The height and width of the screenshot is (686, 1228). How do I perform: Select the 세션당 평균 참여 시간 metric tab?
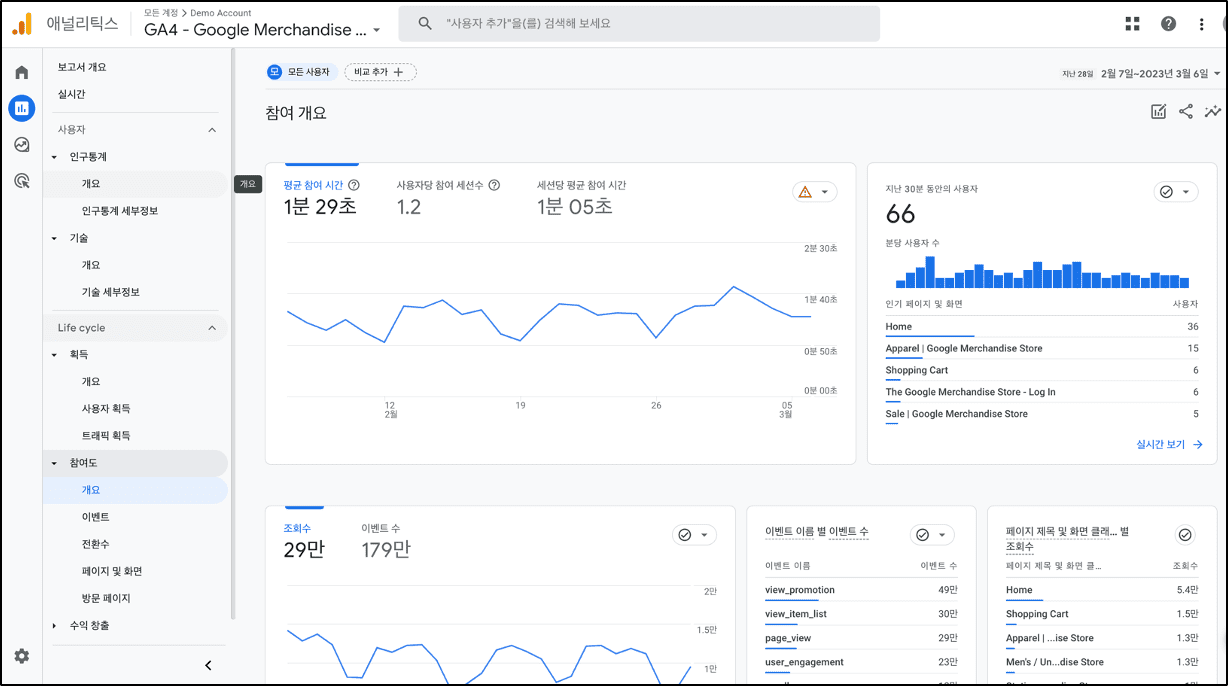coord(582,197)
